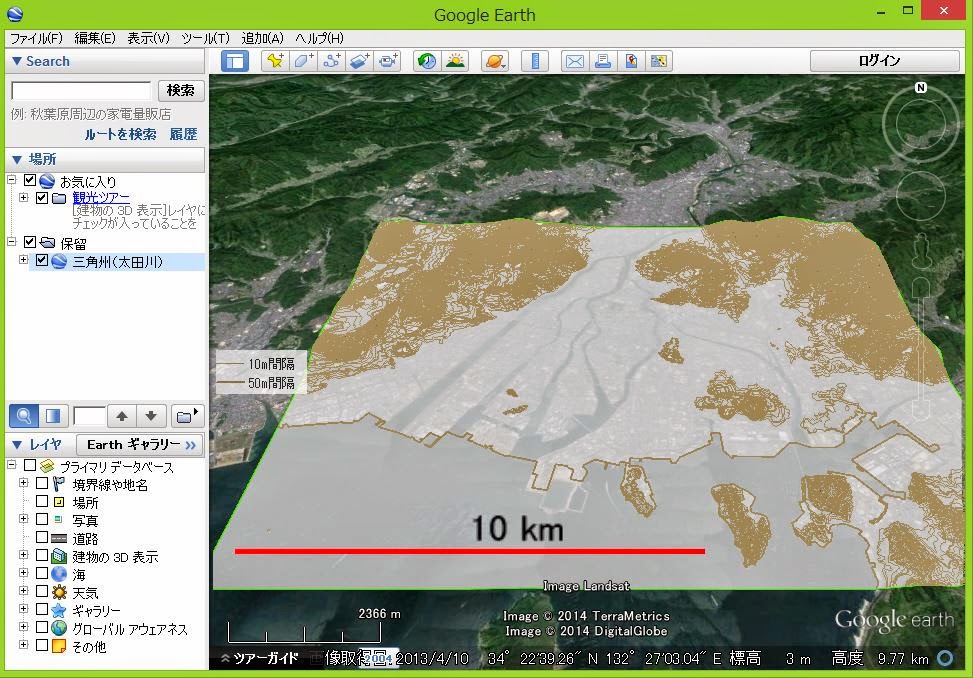Viewport: 973px width, 678px height.
Task: Show historical imagery clock icon
Action: point(427,61)
